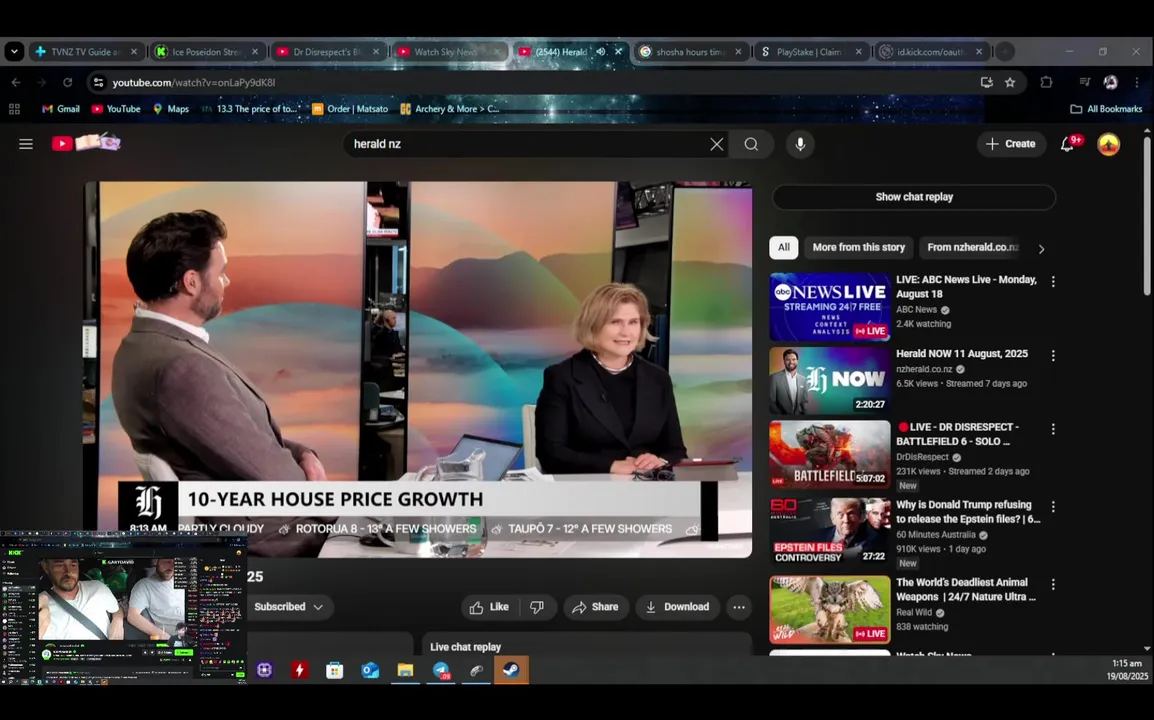Open the bookmarks apps grid icon
The width and height of the screenshot is (1154, 720).
(x=14, y=109)
